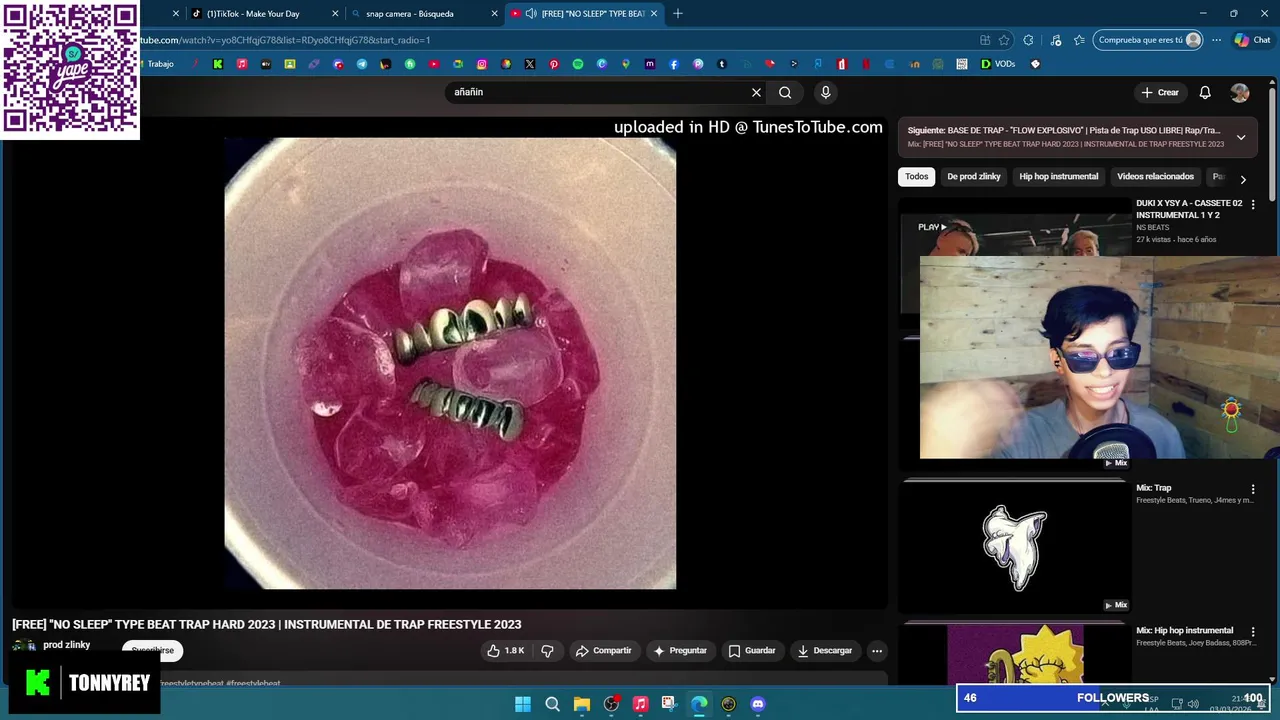Mute audio on the NO SLEEP tab
The image size is (1280, 720).
tap(531, 14)
